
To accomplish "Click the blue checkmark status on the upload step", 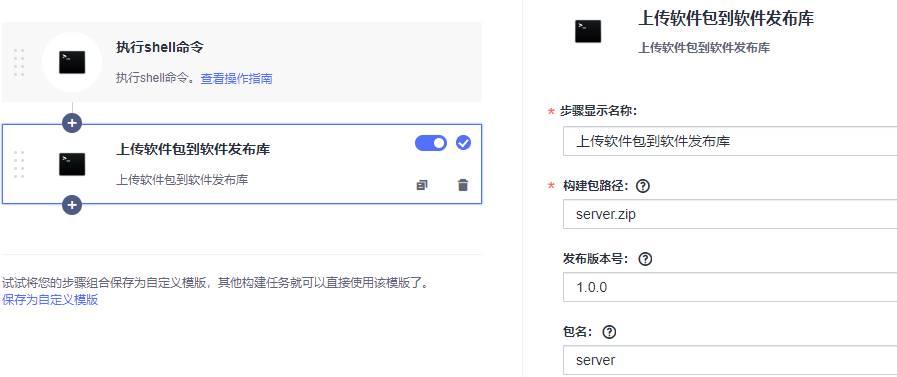I will tap(463, 143).
